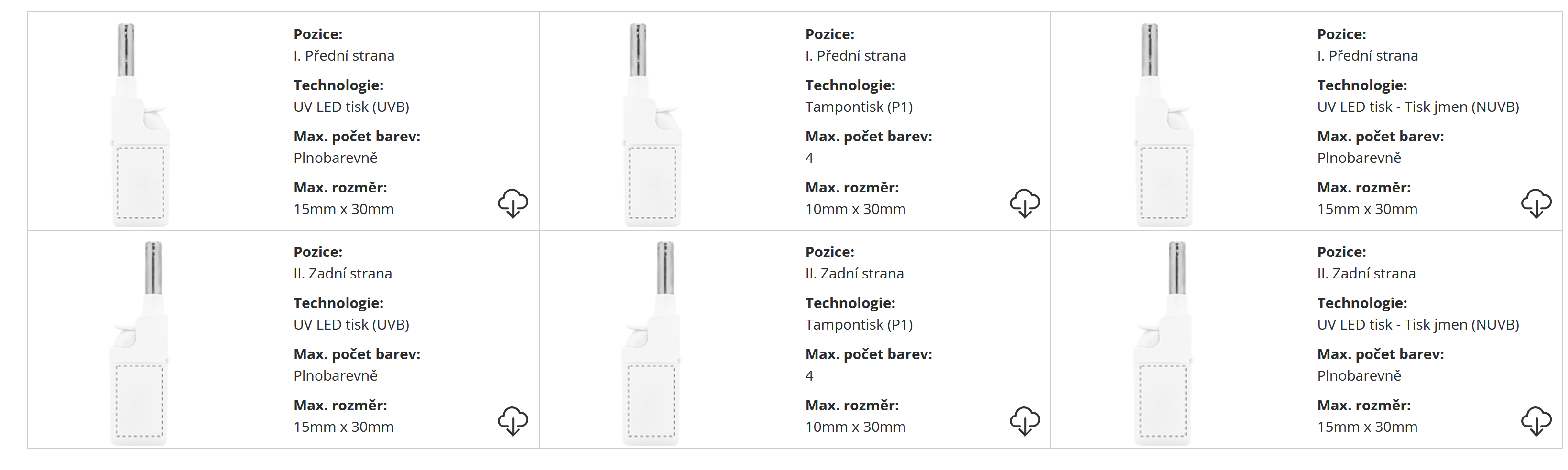Click 'Tampontisk (P1)' text in front side cell

click(858, 107)
